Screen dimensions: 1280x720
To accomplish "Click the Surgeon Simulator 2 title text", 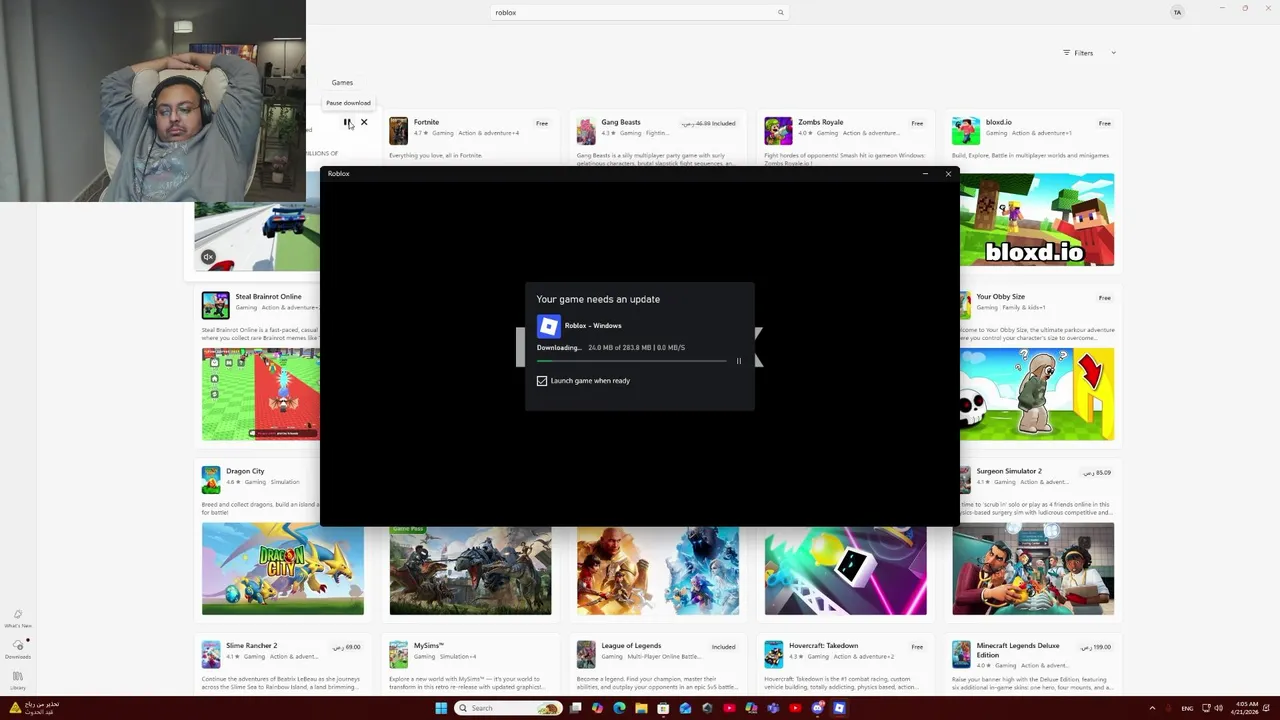I will coord(1009,471).
